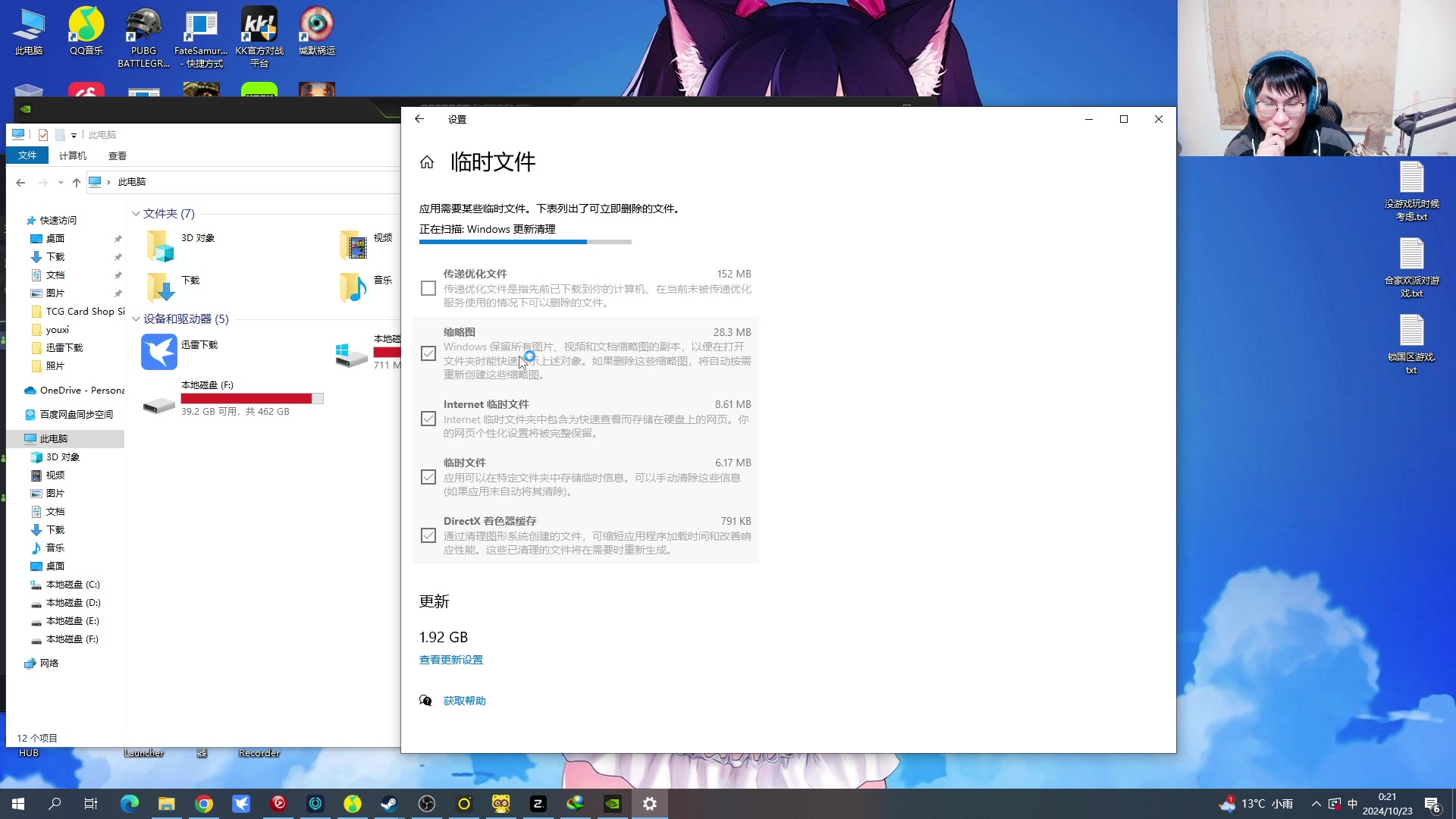Open OBS Studio from the taskbar
The image size is (1456, 819).
[x=427, y=804]
